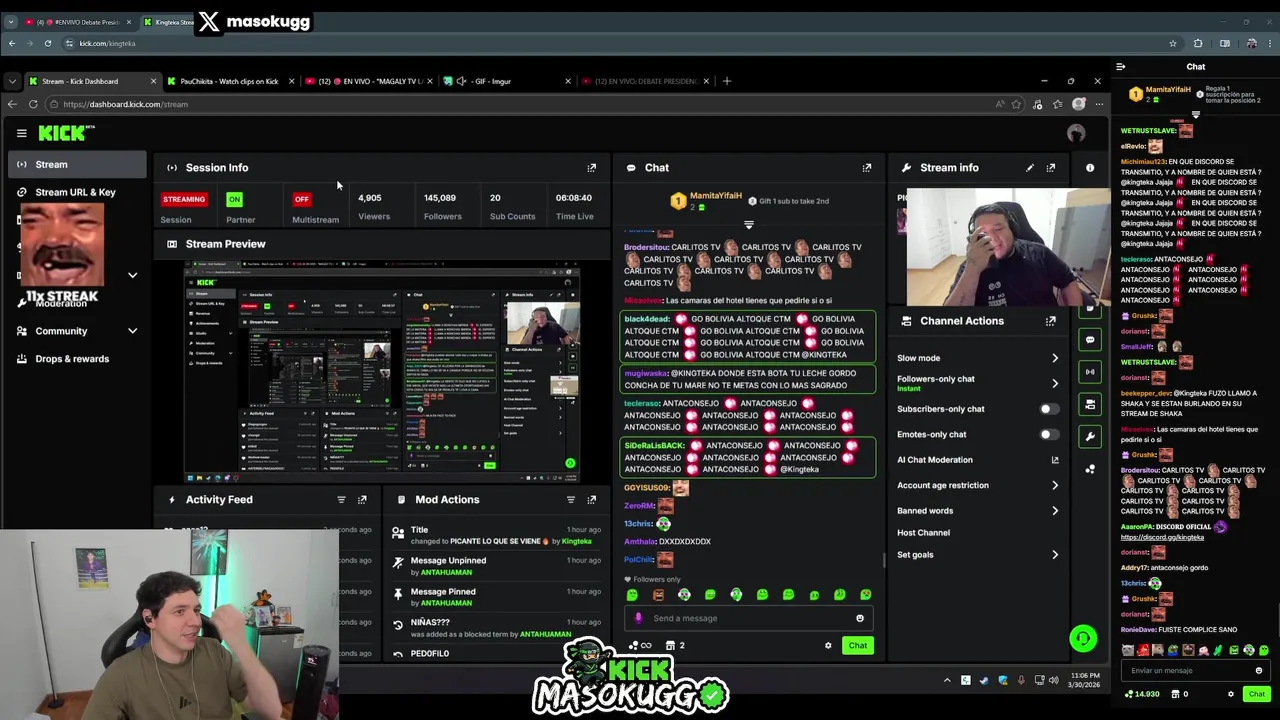Expand Banned words settings
The height and width of the screenshot is (720, 1280).
(x=1054, y=511)
